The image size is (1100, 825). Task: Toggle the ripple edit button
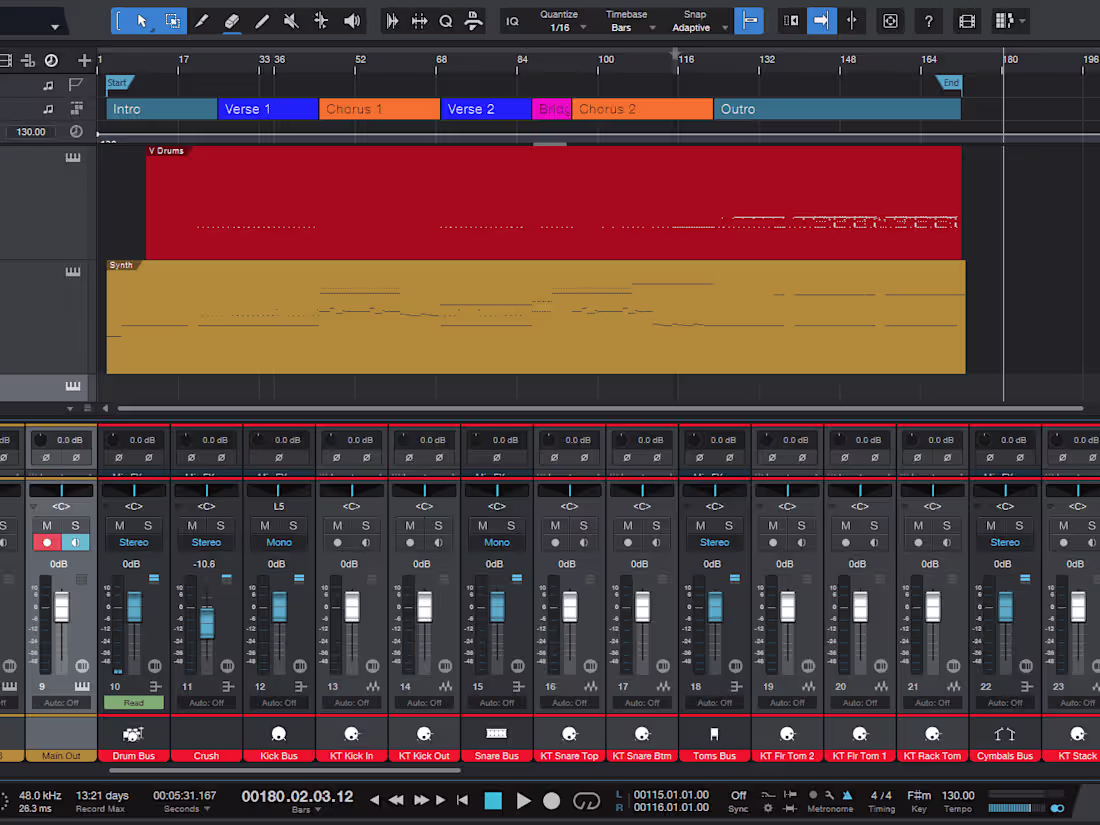791,21
